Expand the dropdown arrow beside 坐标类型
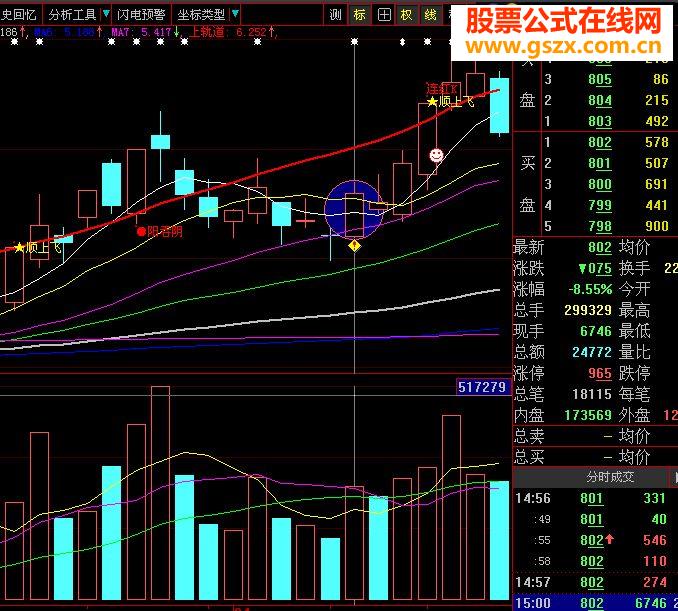678x611 pixels. point(235,14)
